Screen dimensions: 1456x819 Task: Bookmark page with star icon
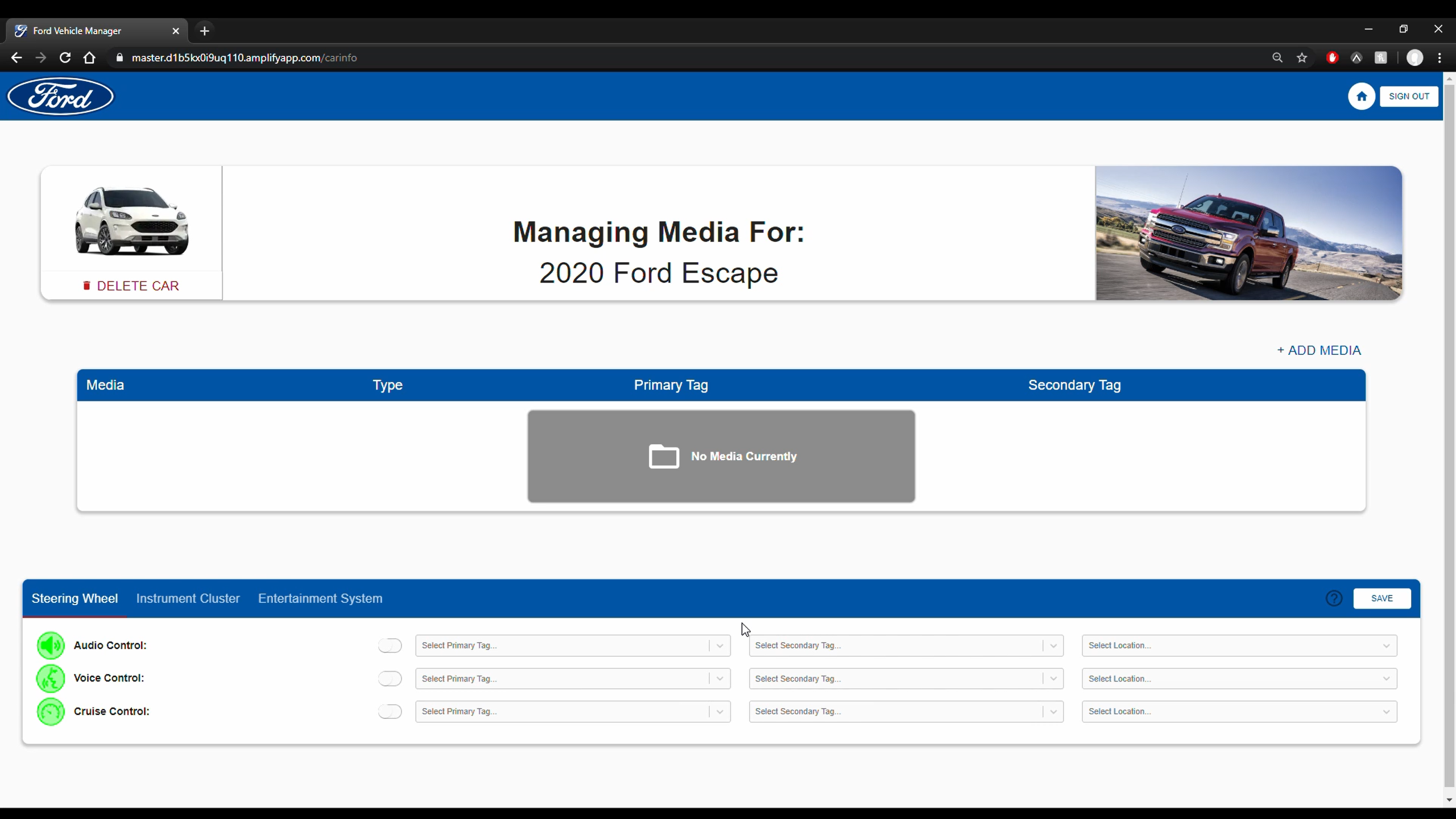click(x=1302, y=58)
